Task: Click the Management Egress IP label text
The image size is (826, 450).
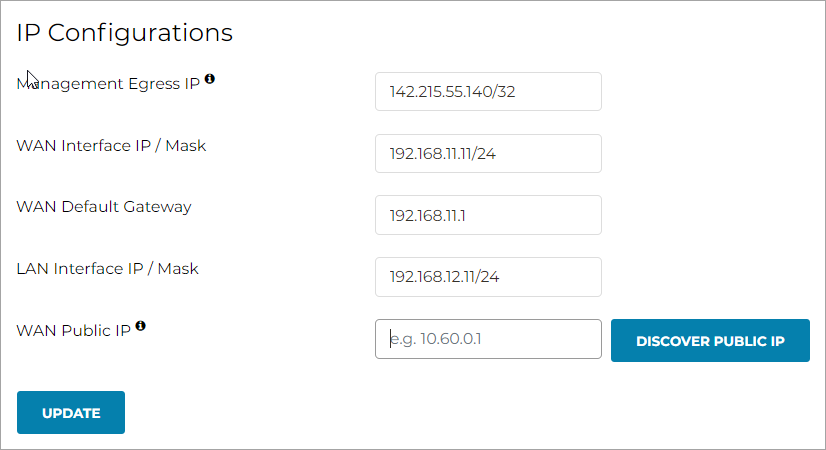Action: pyautogui.click(x=110, y=85)
